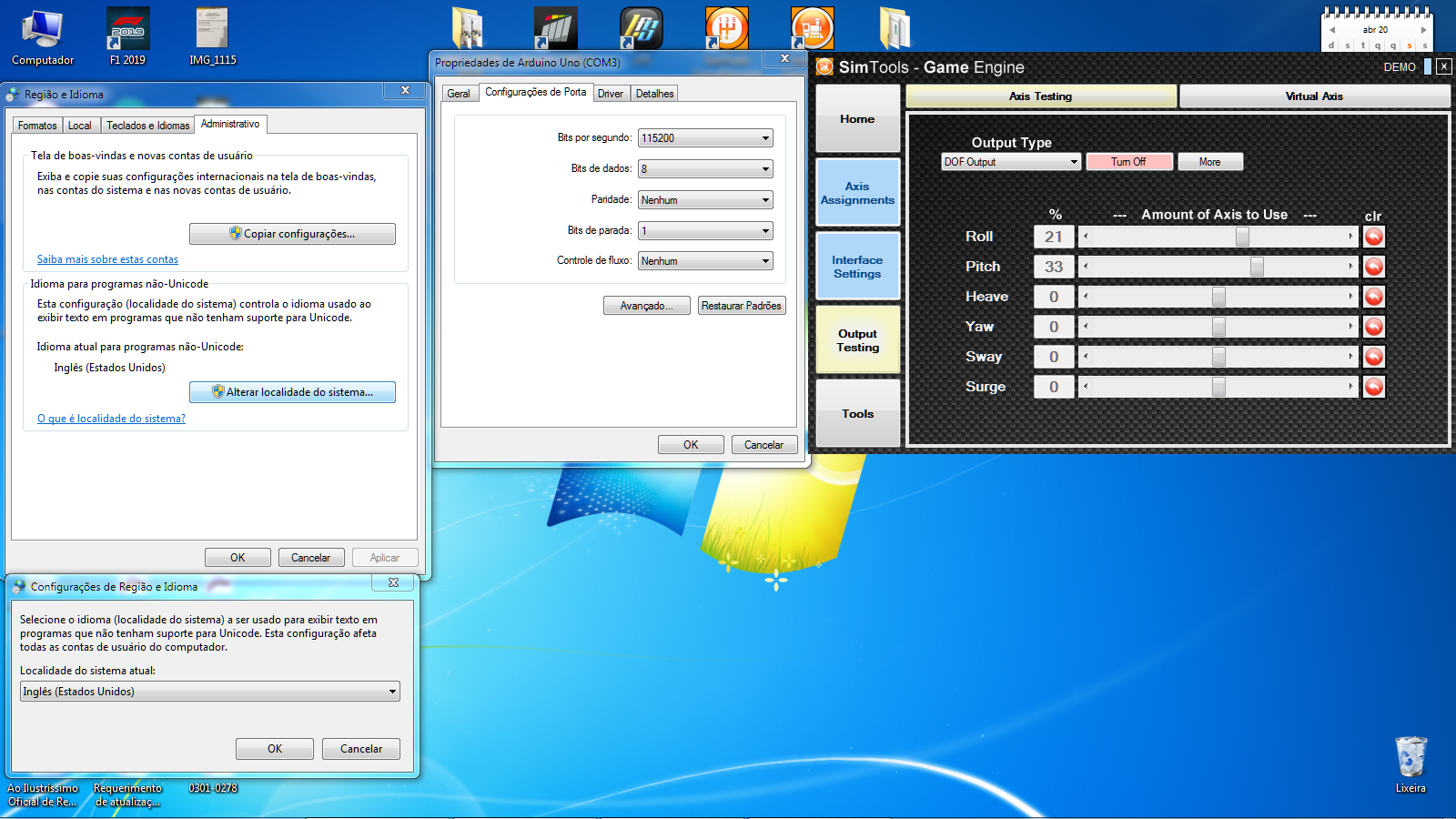Click Copiar configurações... button

click(x=292, y=234)
